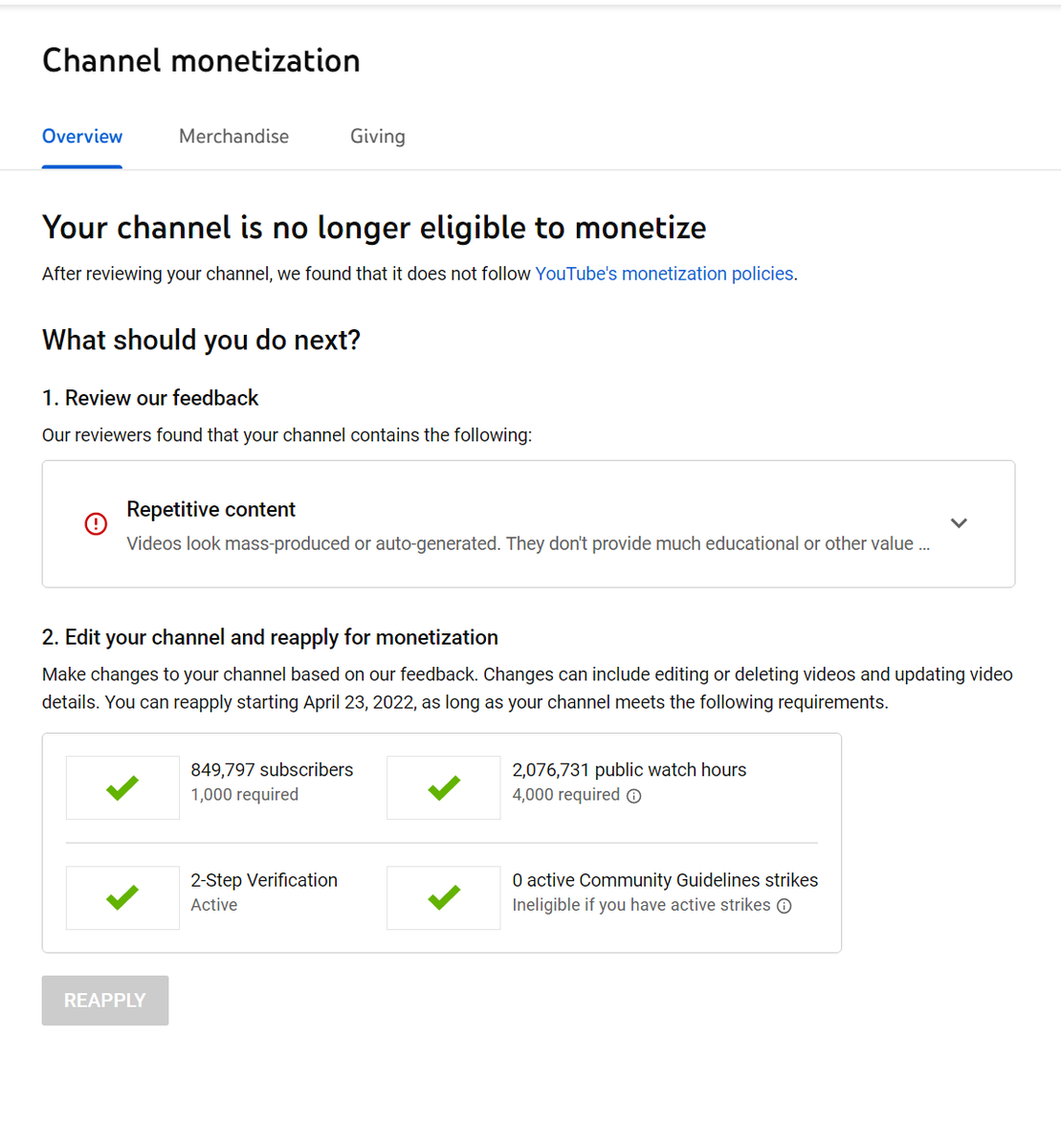Click the '2,076,731 public watch hours' text
The height and width of the screenshot is (1148, 1061).
click(630, 770)
